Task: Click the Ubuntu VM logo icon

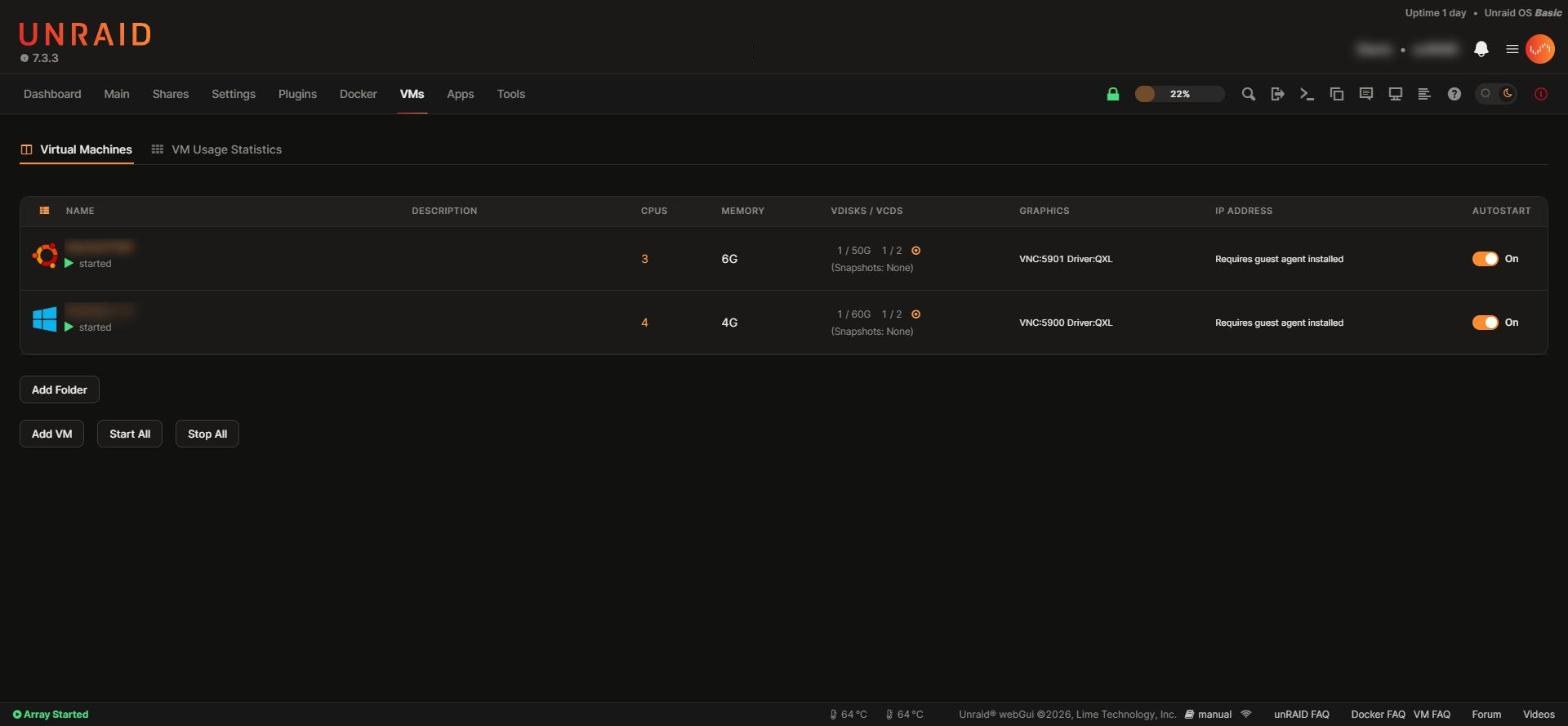Action: coord(44,255)
